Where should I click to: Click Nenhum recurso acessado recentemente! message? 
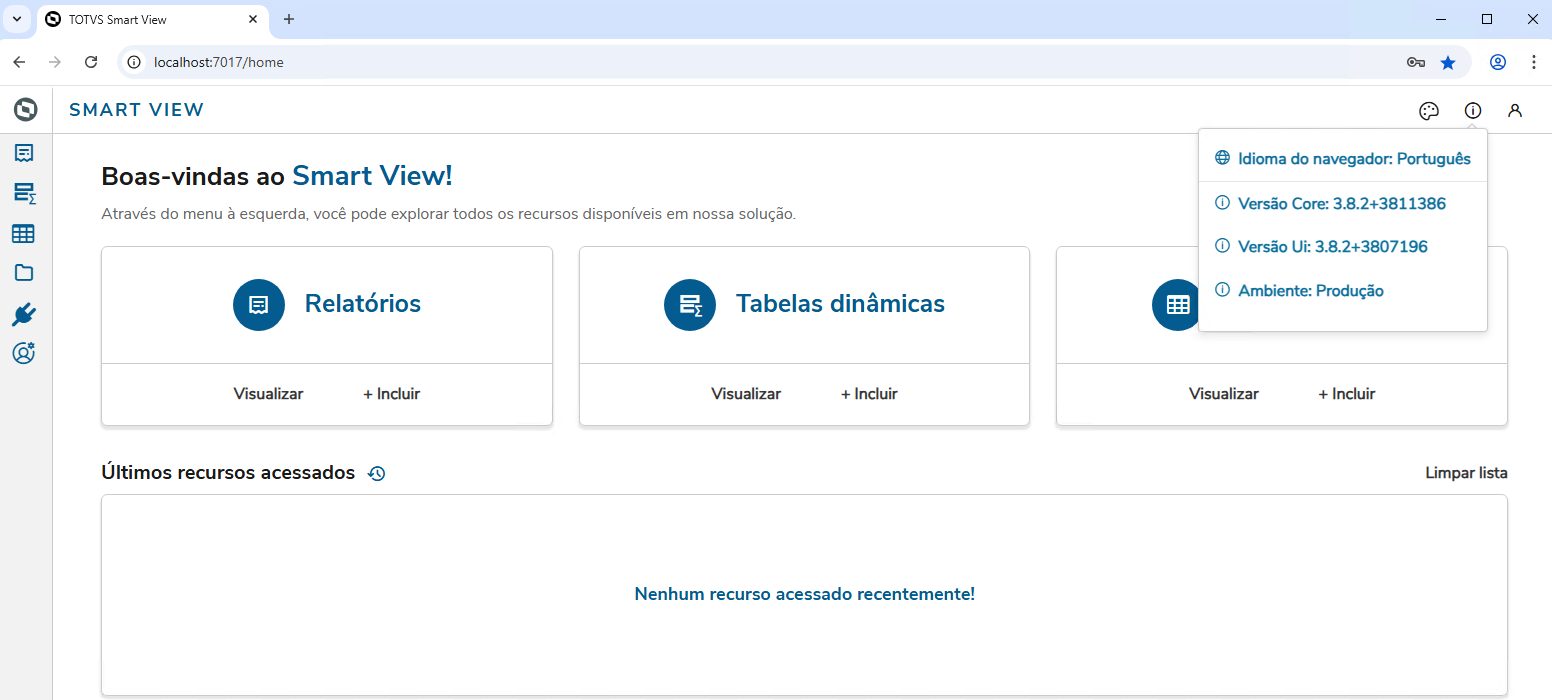(805, 594)
